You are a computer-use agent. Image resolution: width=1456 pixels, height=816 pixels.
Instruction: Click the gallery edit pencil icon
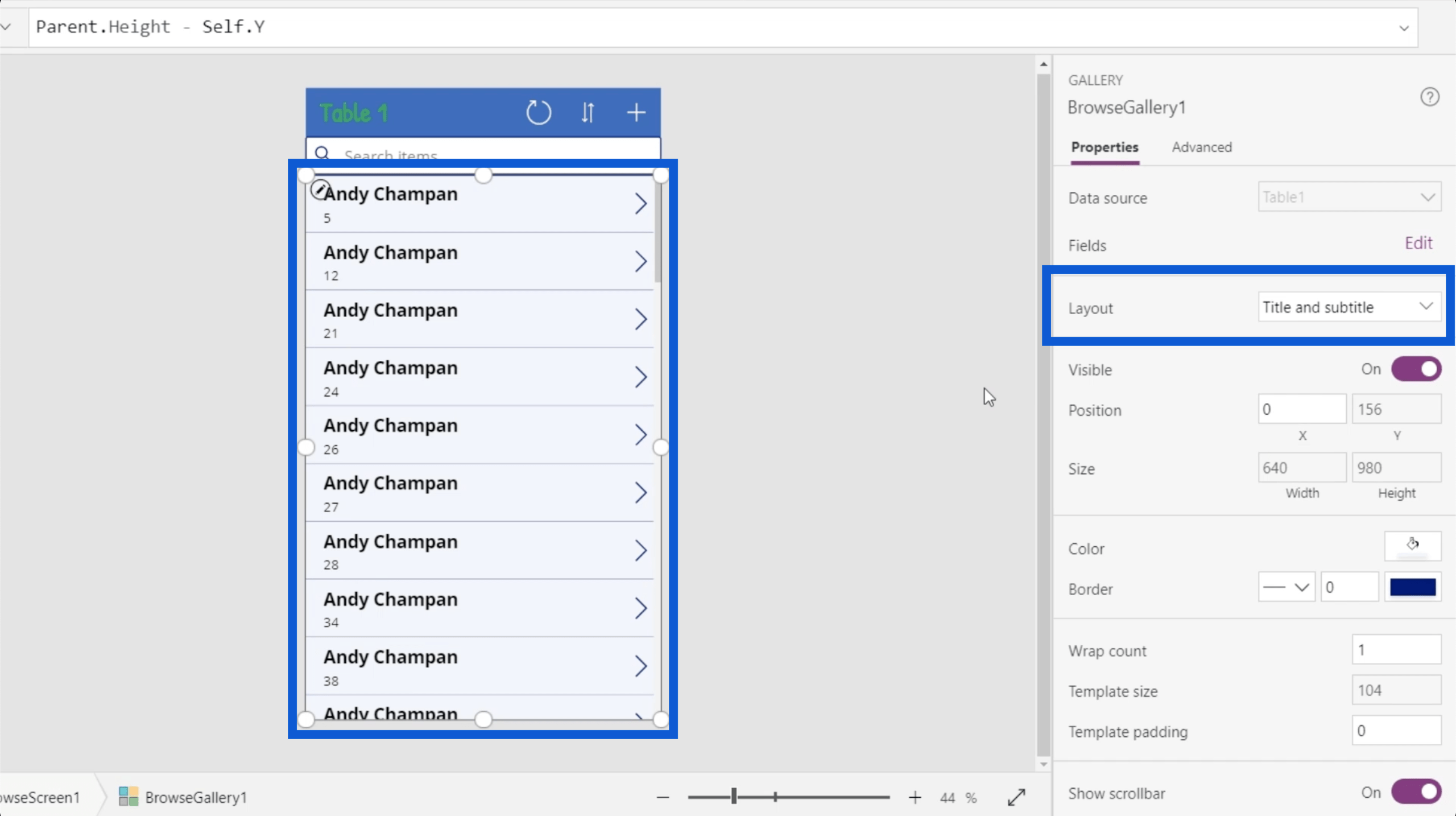[x=320, y=189]
